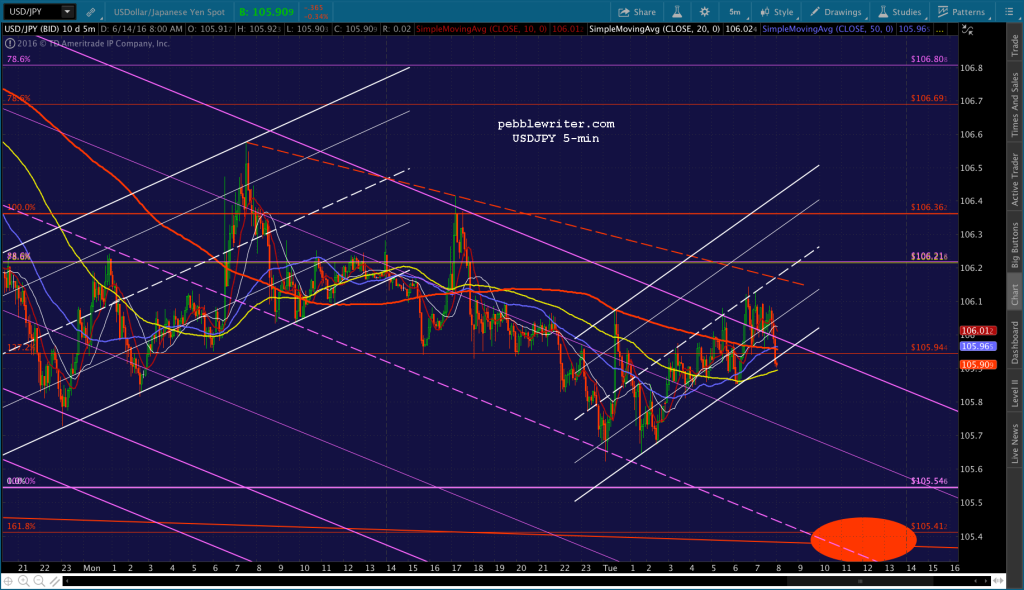Open the Times And Sales side tab
Image resolution: width=1024 pixels, height=590 pixels.
[x=1015, y=105]
